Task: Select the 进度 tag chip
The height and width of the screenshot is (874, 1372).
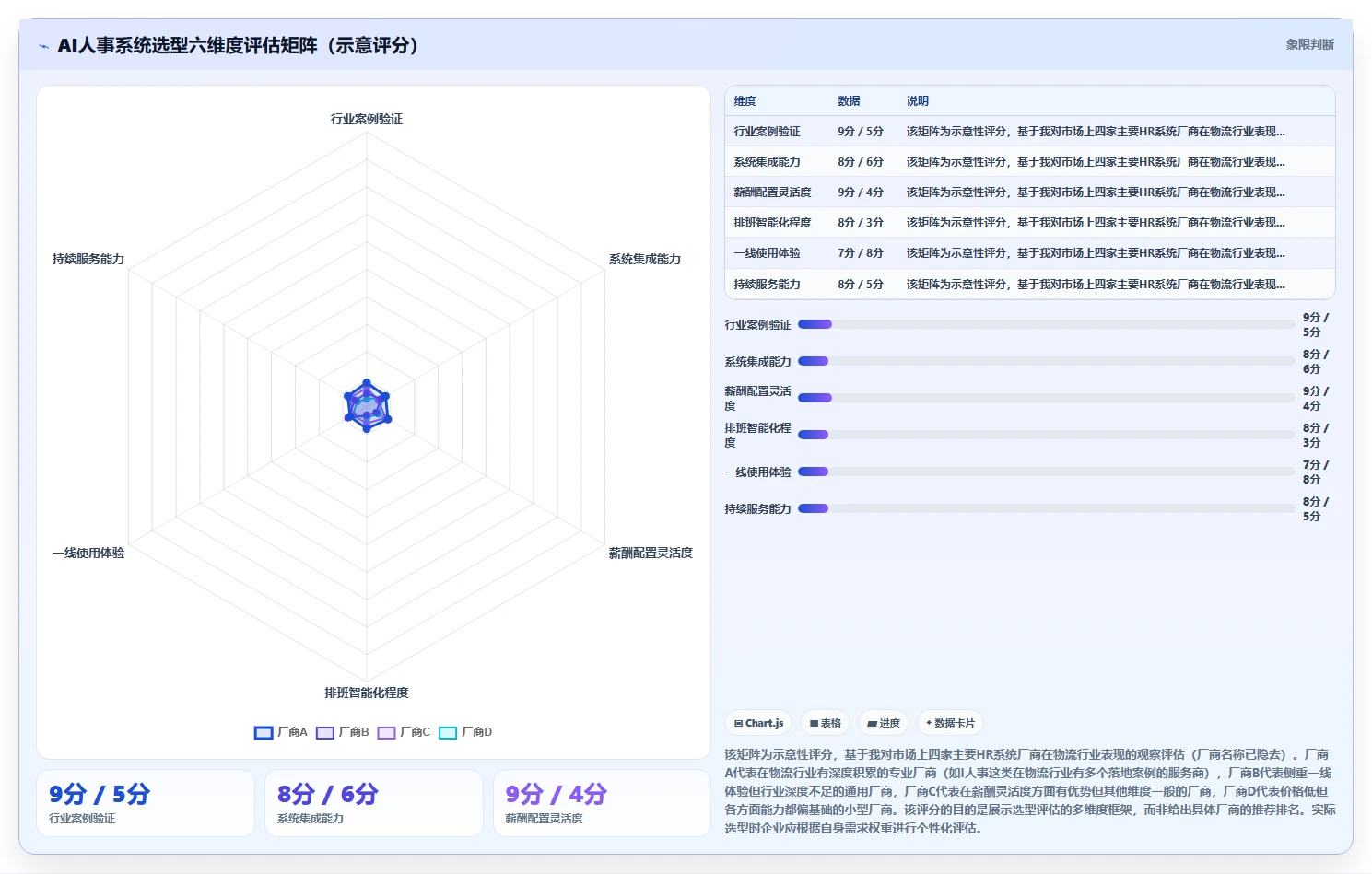Action: [x=884, y=723]
